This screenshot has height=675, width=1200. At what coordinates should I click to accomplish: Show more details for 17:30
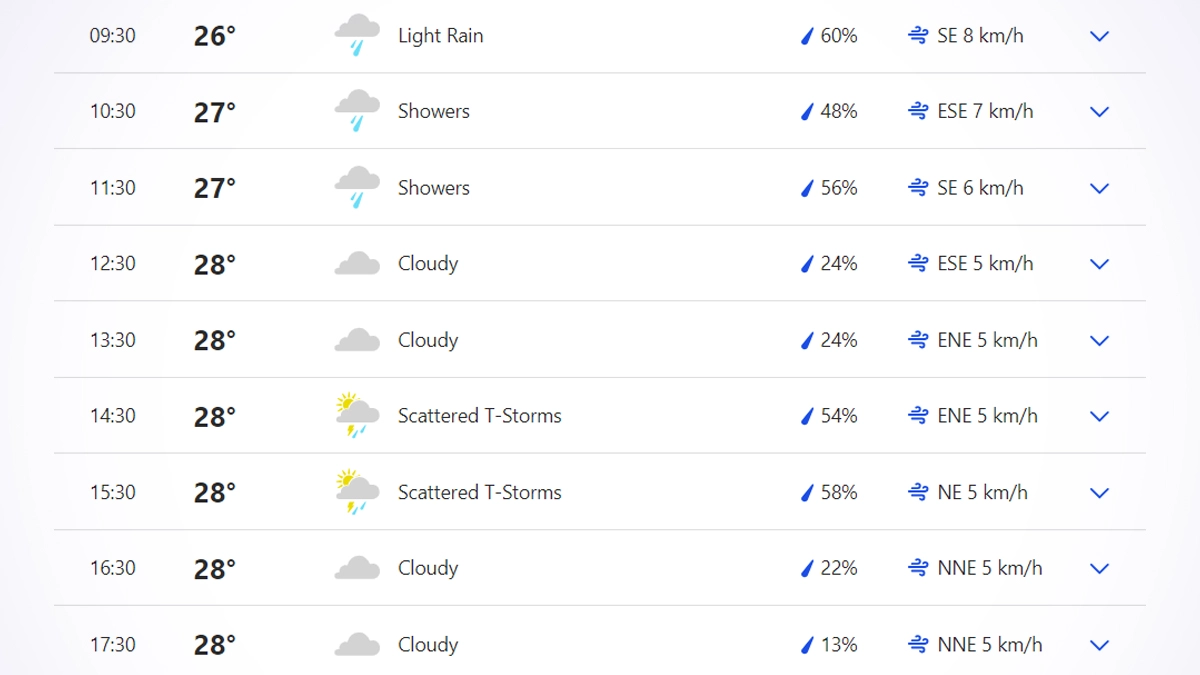(1099, 645)
